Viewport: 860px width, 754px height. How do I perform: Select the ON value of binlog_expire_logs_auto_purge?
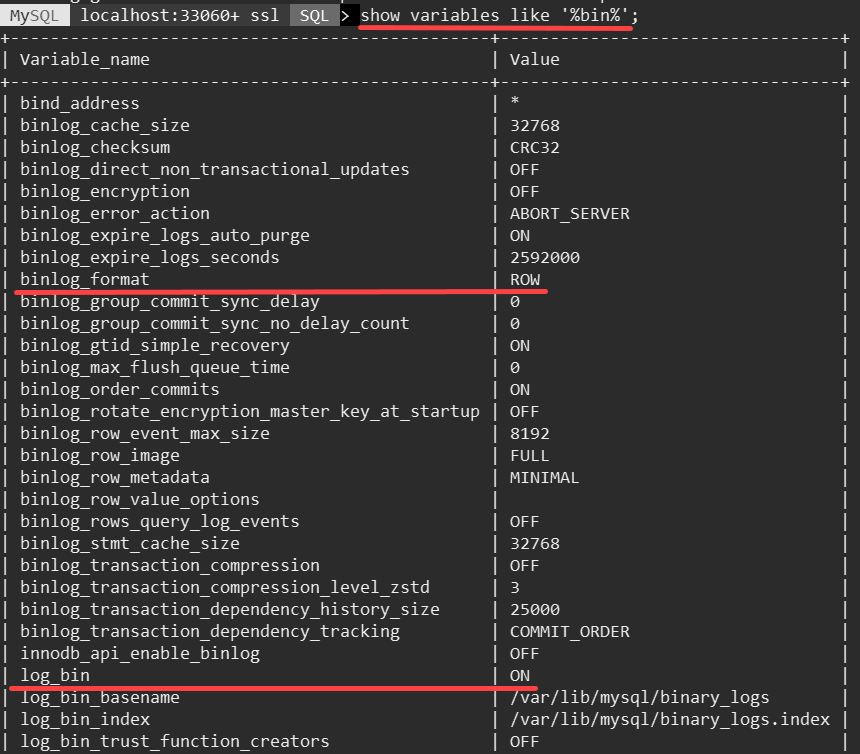tap(518, 235)
